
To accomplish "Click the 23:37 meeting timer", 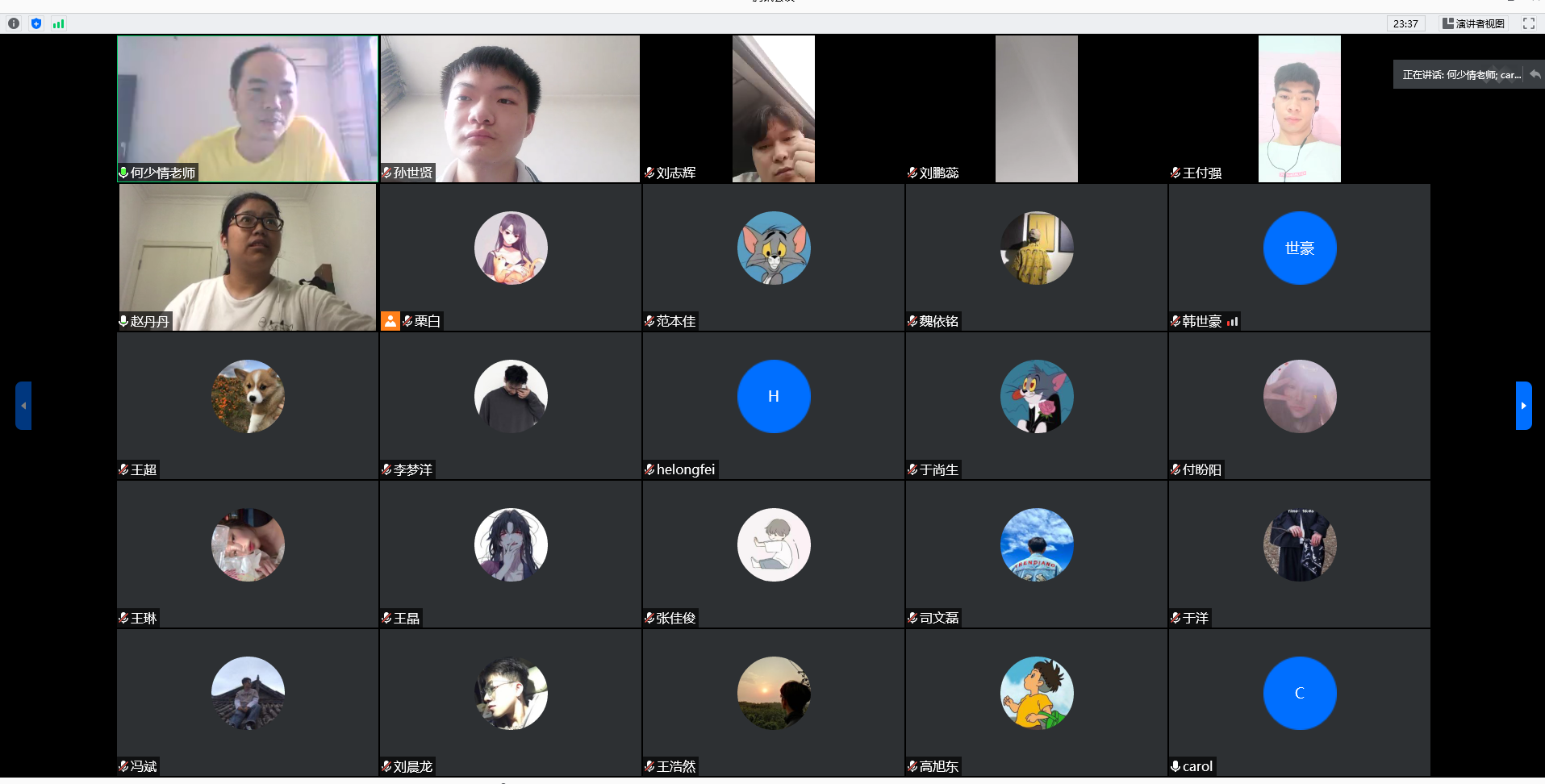I will [x=1405, y=23].
